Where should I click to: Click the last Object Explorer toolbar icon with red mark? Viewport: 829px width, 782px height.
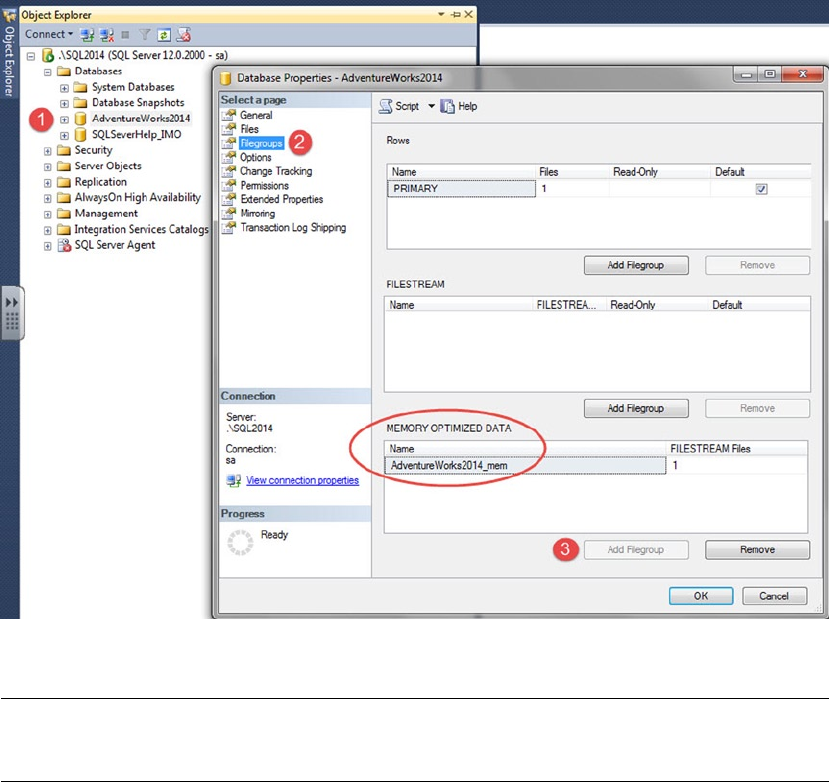tap(183, 35)
